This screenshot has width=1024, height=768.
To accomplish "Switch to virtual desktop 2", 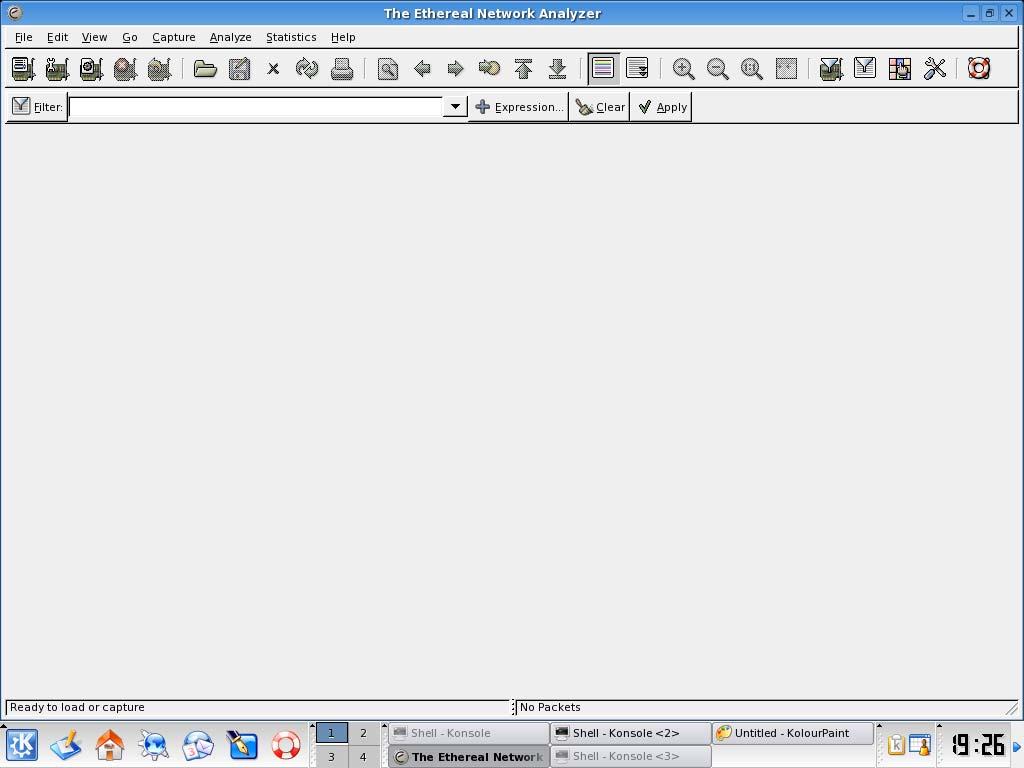I will click(x=364, y=733).
